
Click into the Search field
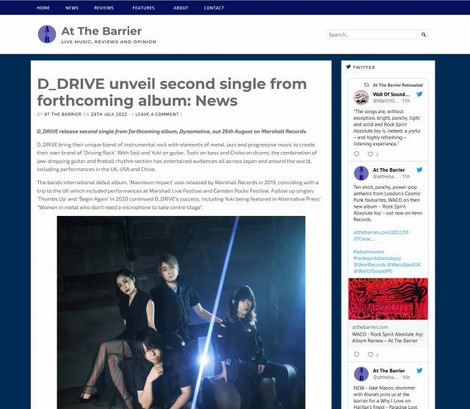click(373, 34)
